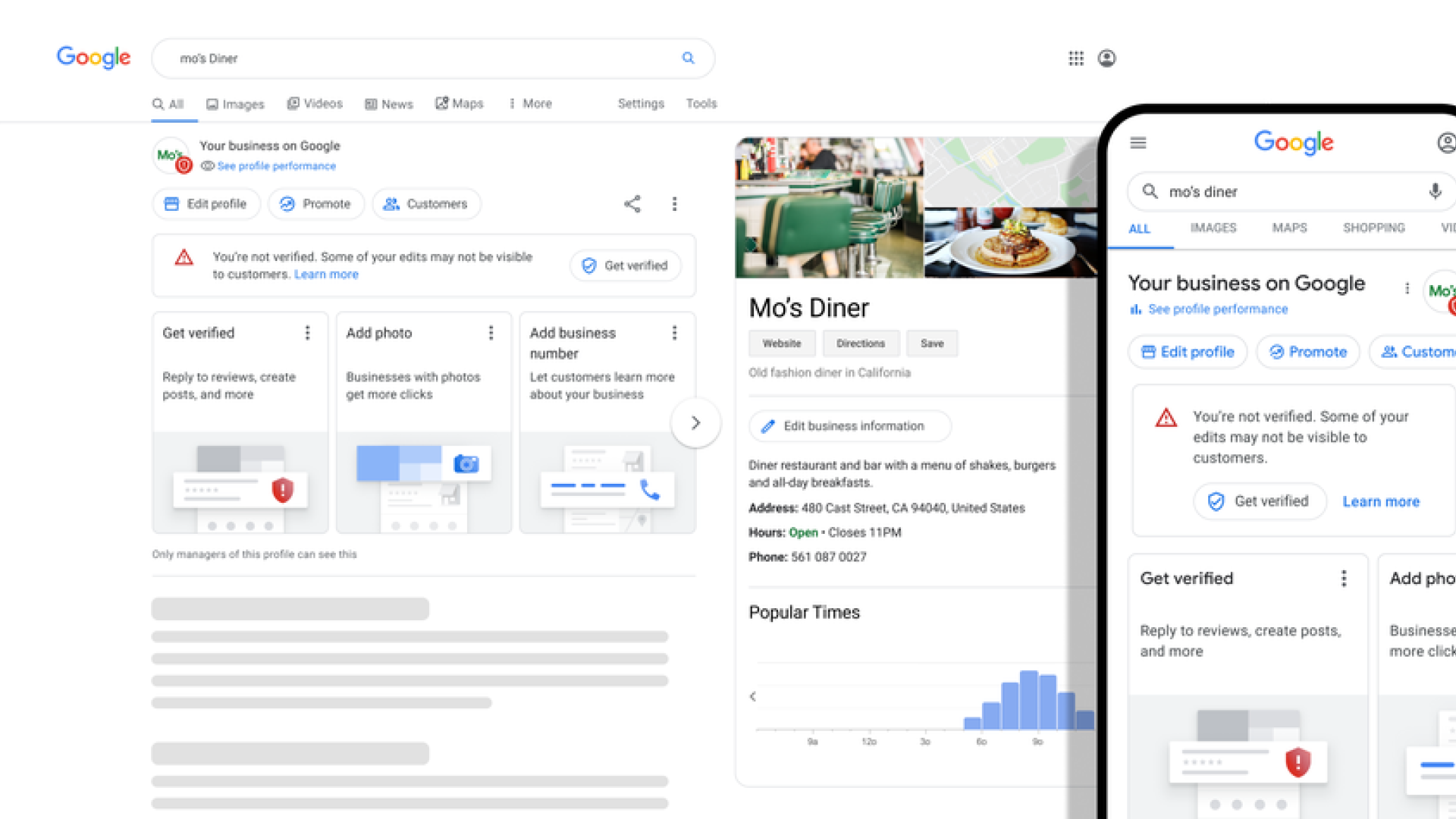Viewport: 1456px width, 819px height.
Task: Open search Settings
Action: tap(641, 103)
